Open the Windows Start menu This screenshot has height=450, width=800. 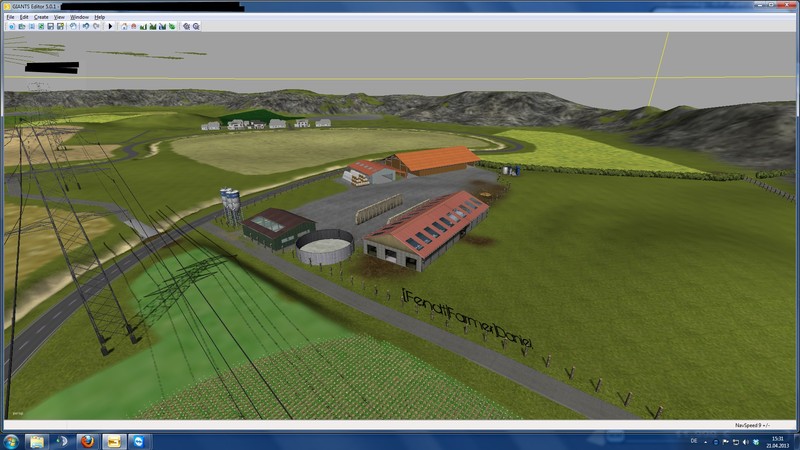click(x=10, y=441)
